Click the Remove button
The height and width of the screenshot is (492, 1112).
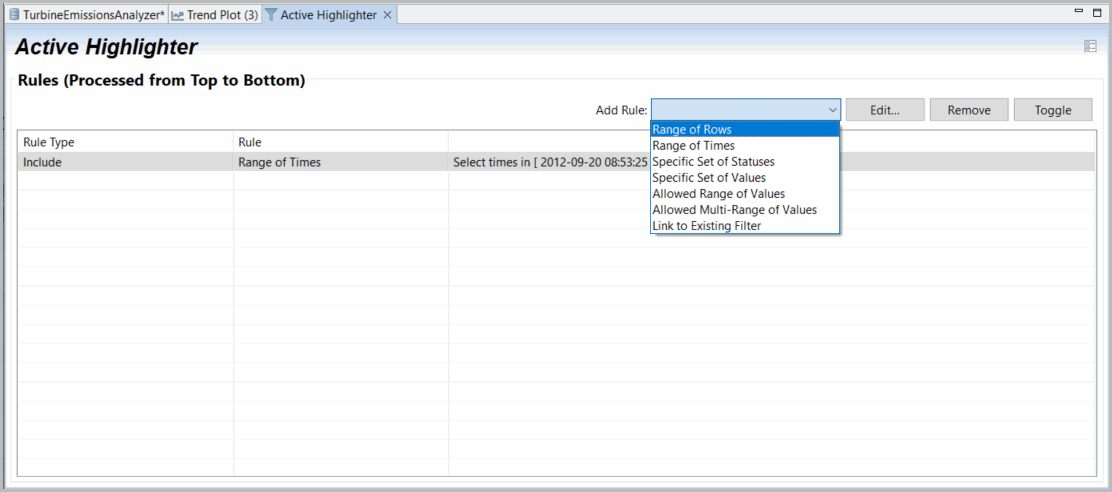[968, 110]
